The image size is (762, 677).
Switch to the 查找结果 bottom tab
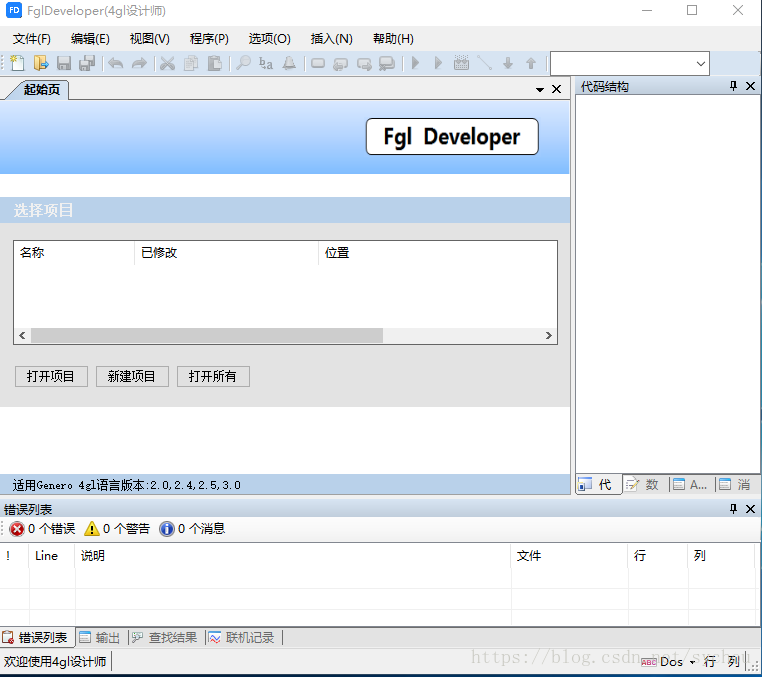[165, 638]
